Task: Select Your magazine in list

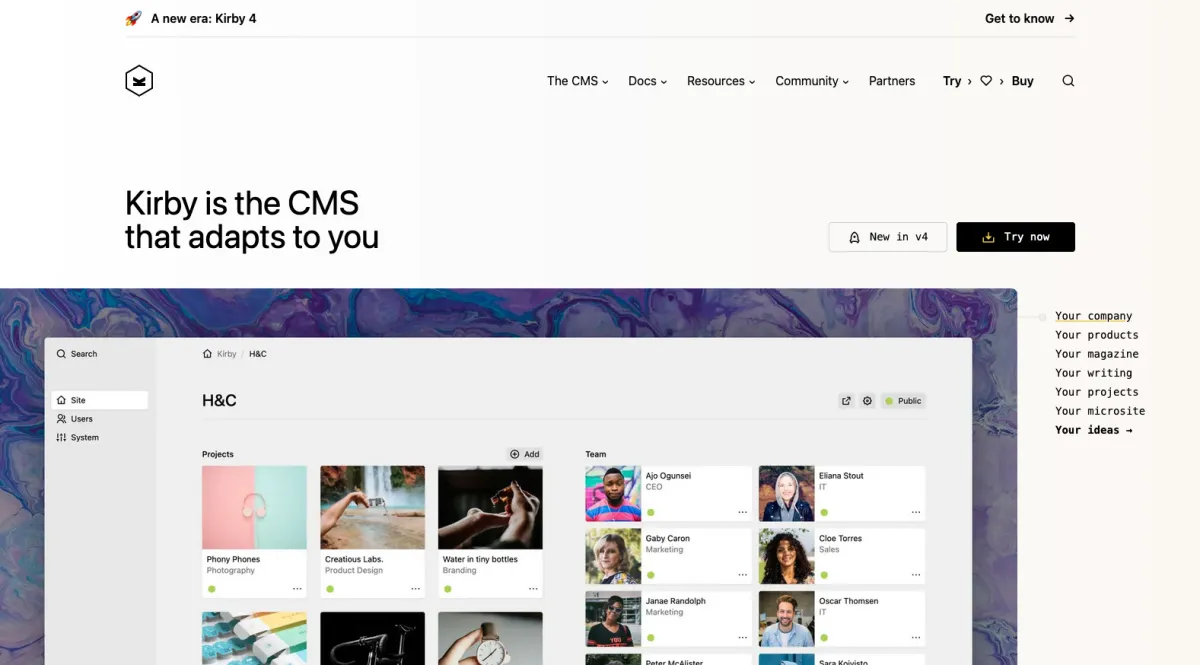Action: click(x=1097, y=354)
